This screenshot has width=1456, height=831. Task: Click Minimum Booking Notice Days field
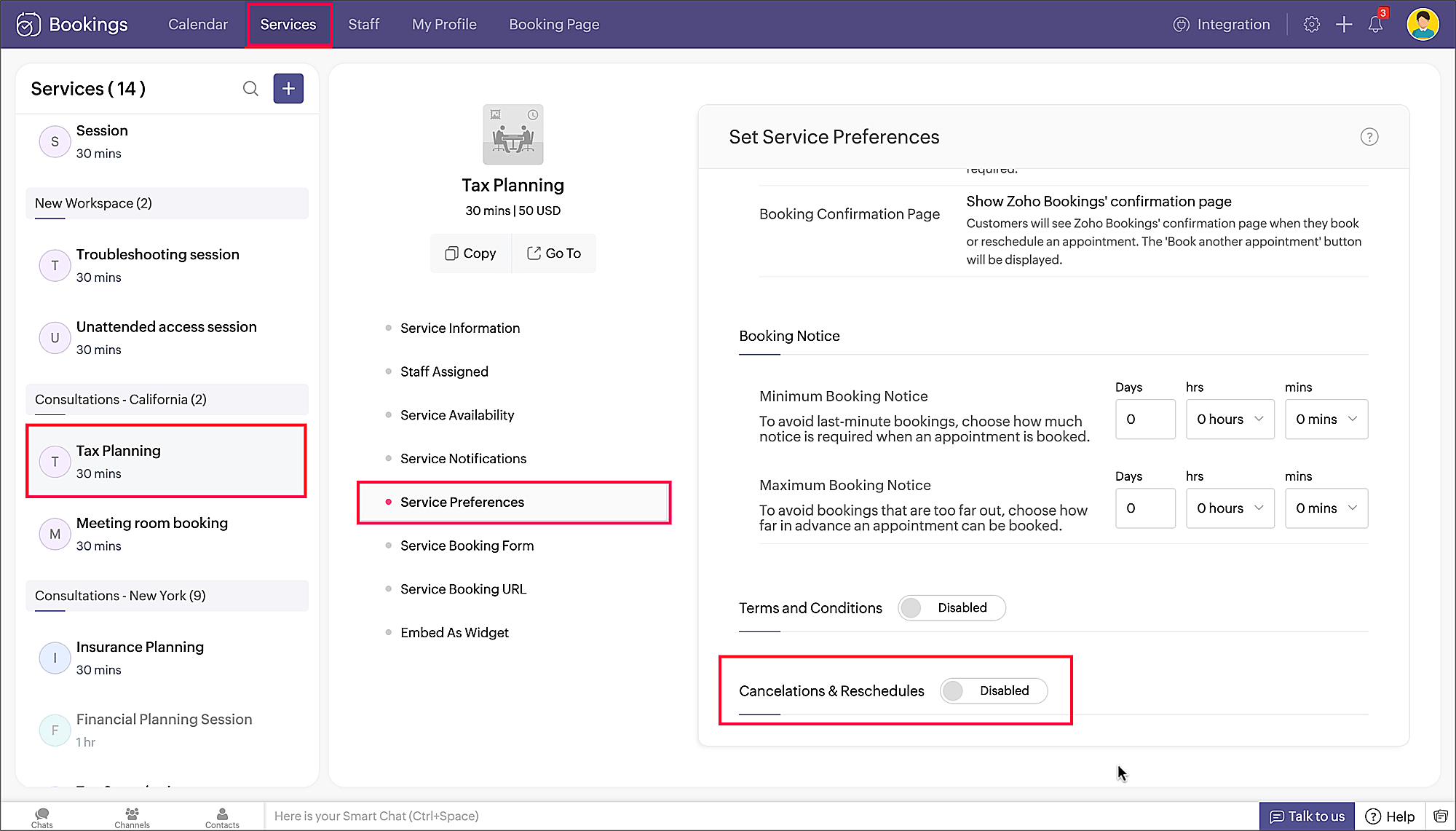1144,420
